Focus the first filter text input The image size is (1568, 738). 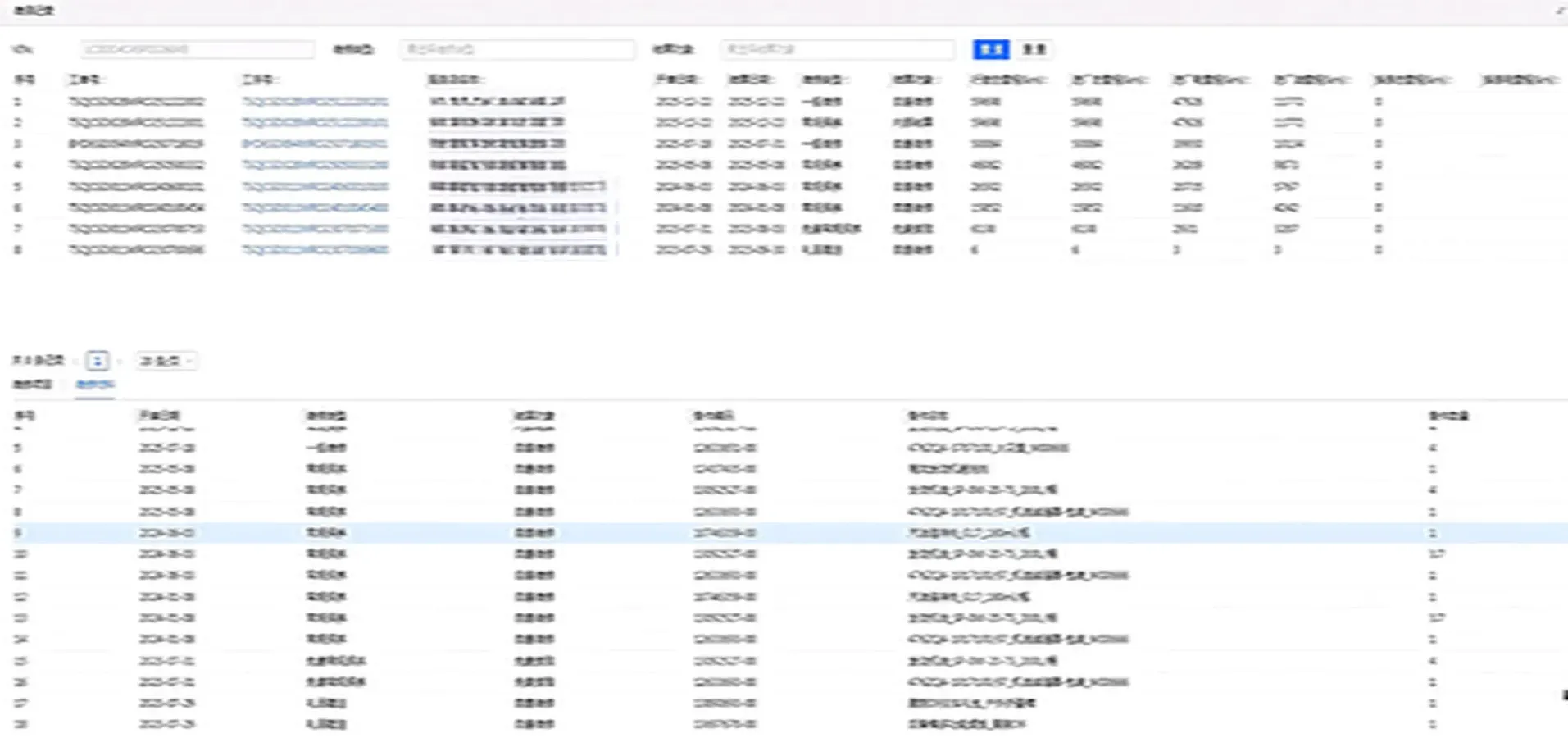197,49
